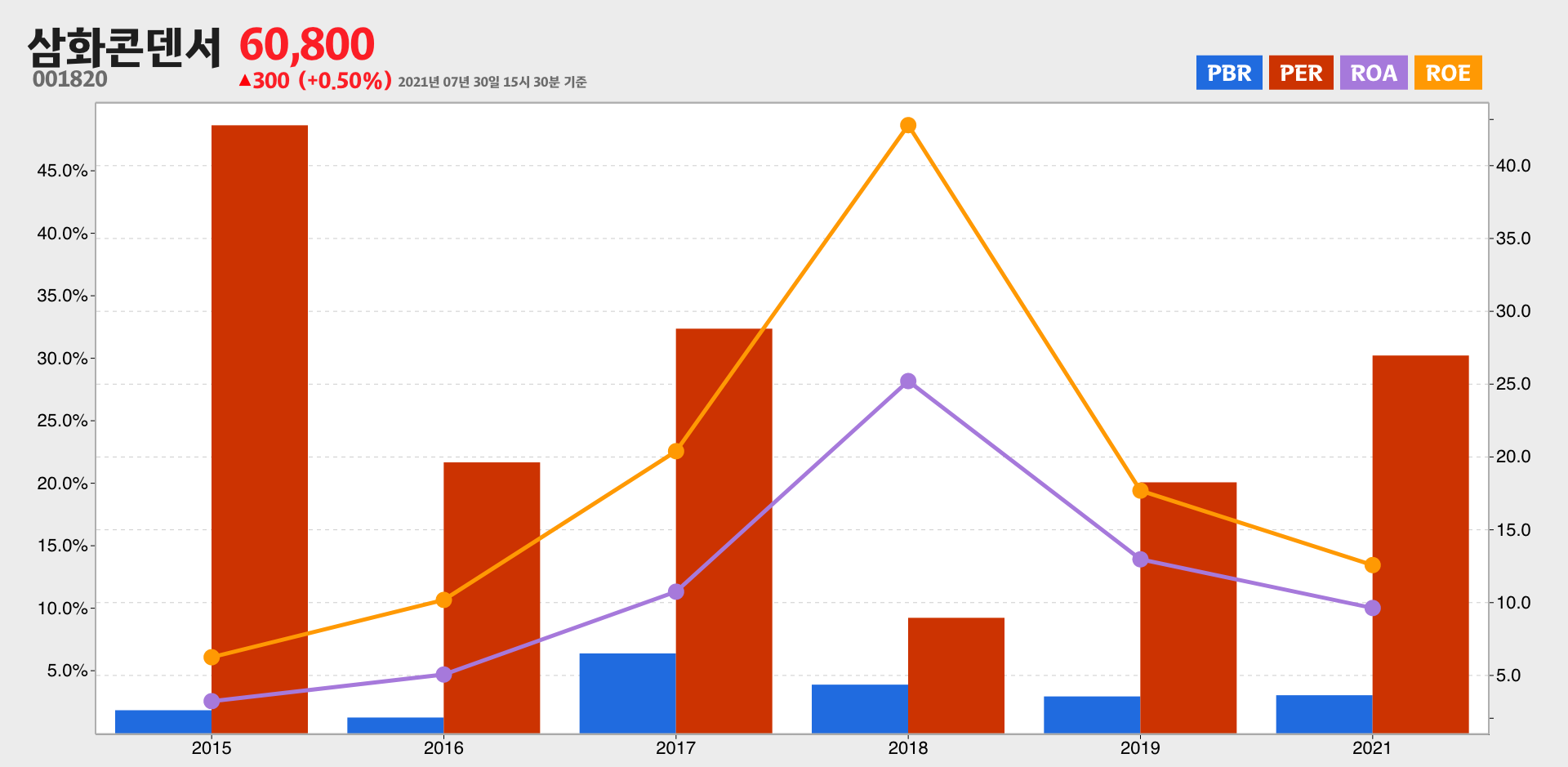Click the 2017 blue PBR bar

628,693
